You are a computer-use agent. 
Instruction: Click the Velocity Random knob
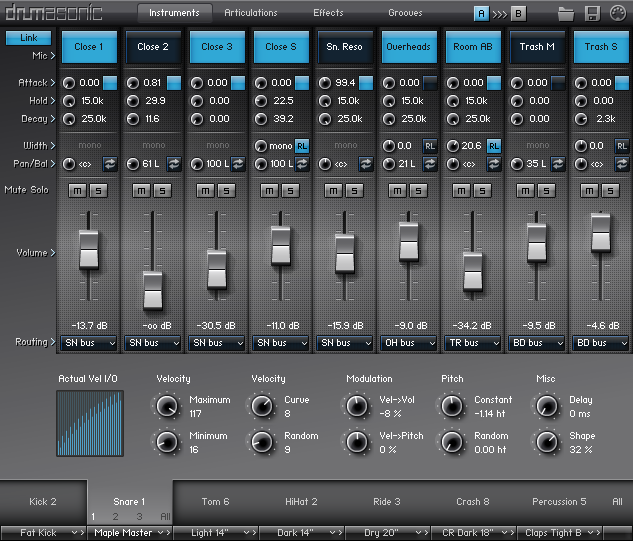click(x=262, y=442)
